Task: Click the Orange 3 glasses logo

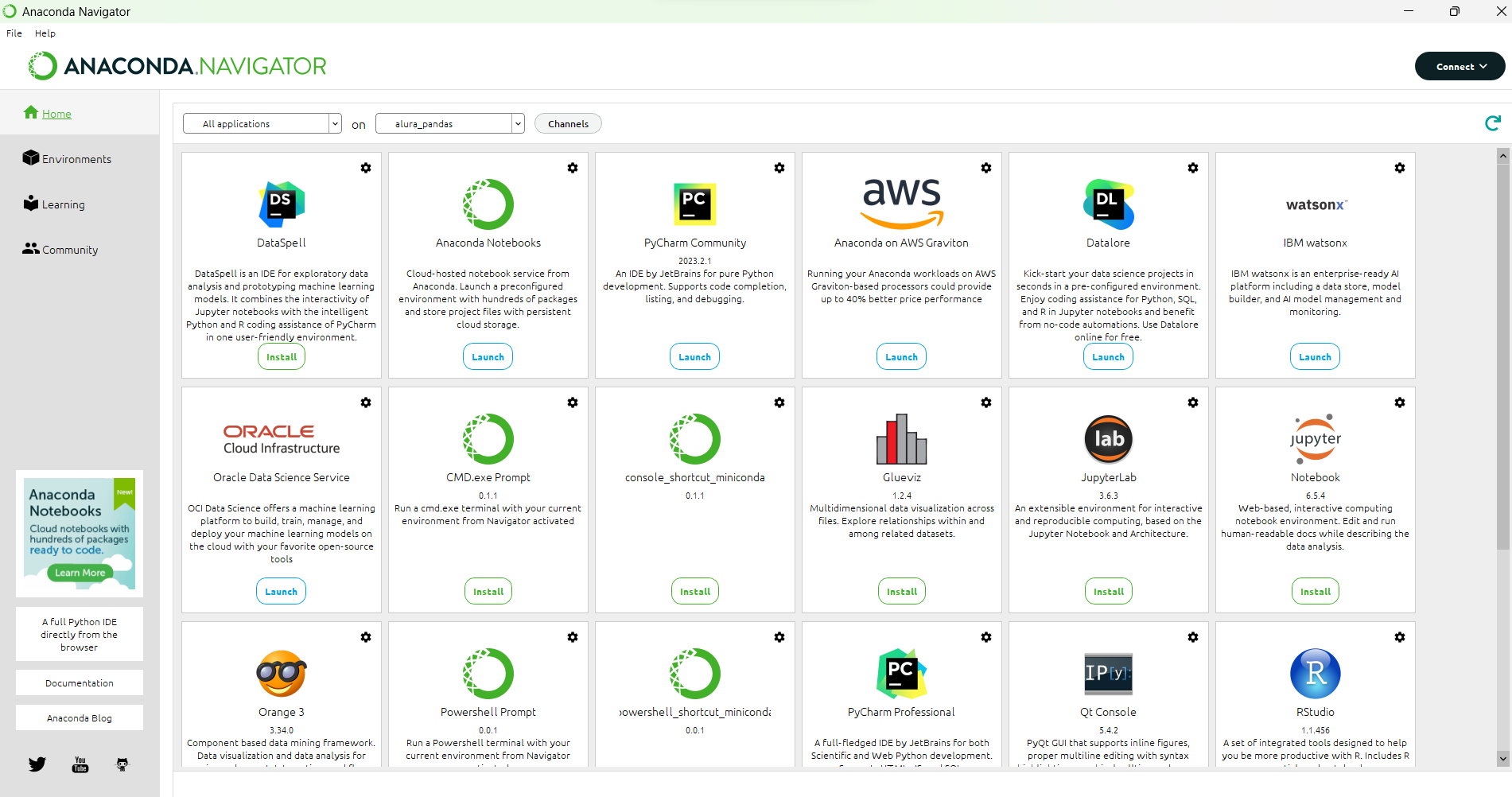Action: 282,674
